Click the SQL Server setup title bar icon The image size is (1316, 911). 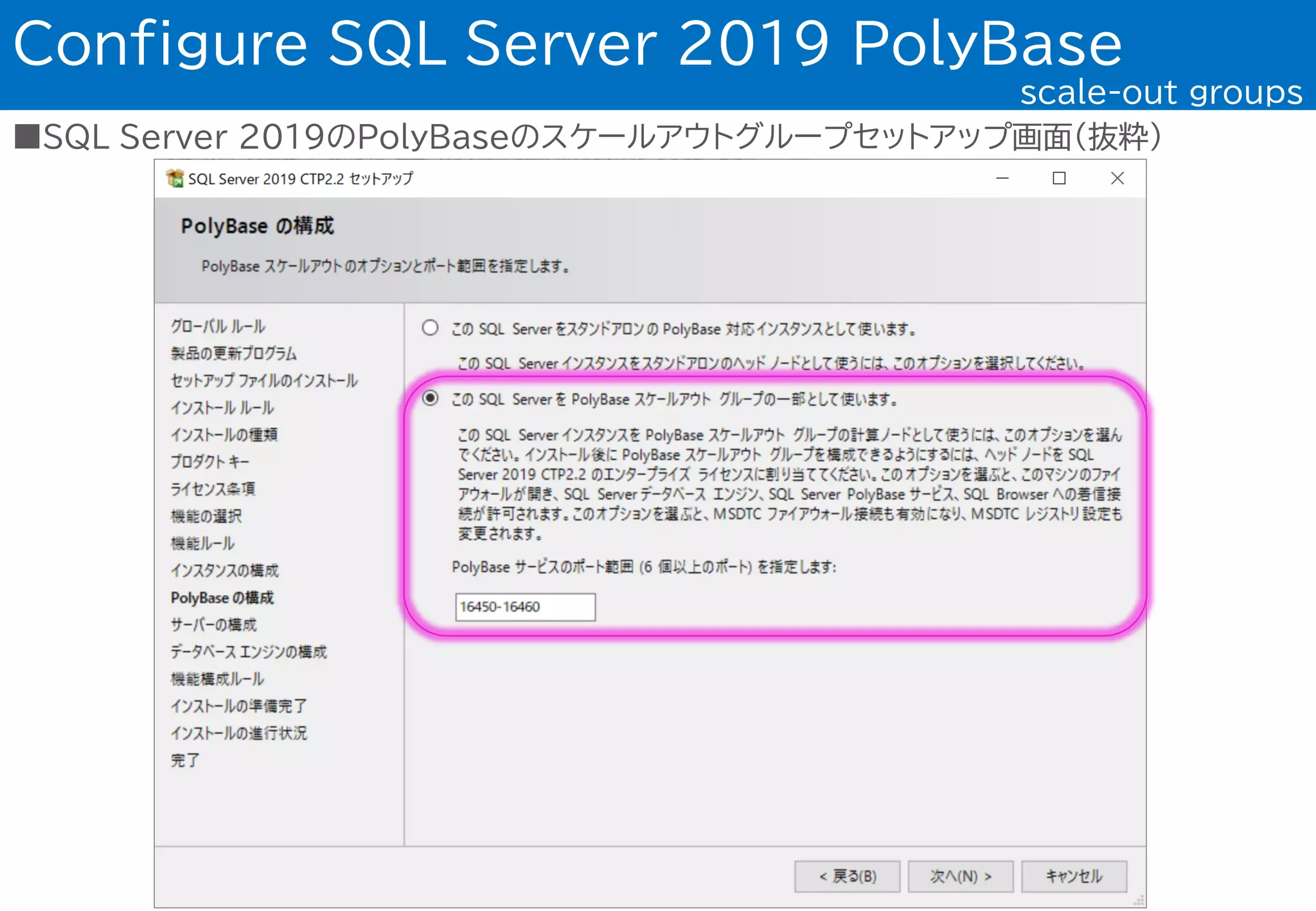174,179
